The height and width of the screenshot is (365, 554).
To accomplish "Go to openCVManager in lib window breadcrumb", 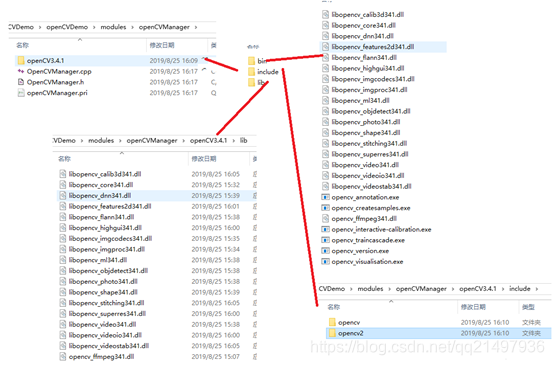I will pos(152,141).
